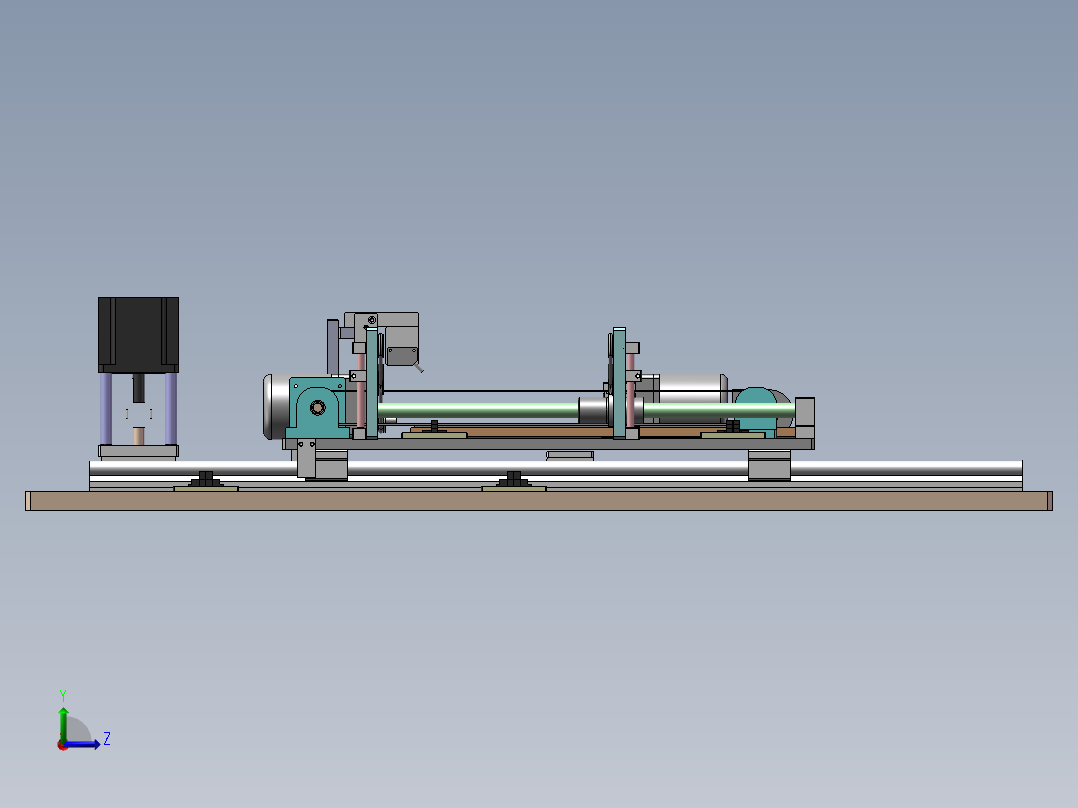Screen dimensions: 1078x808
Task: Select the silver cylindrical motor at carriage left end
Action: (x=275, y=407)
